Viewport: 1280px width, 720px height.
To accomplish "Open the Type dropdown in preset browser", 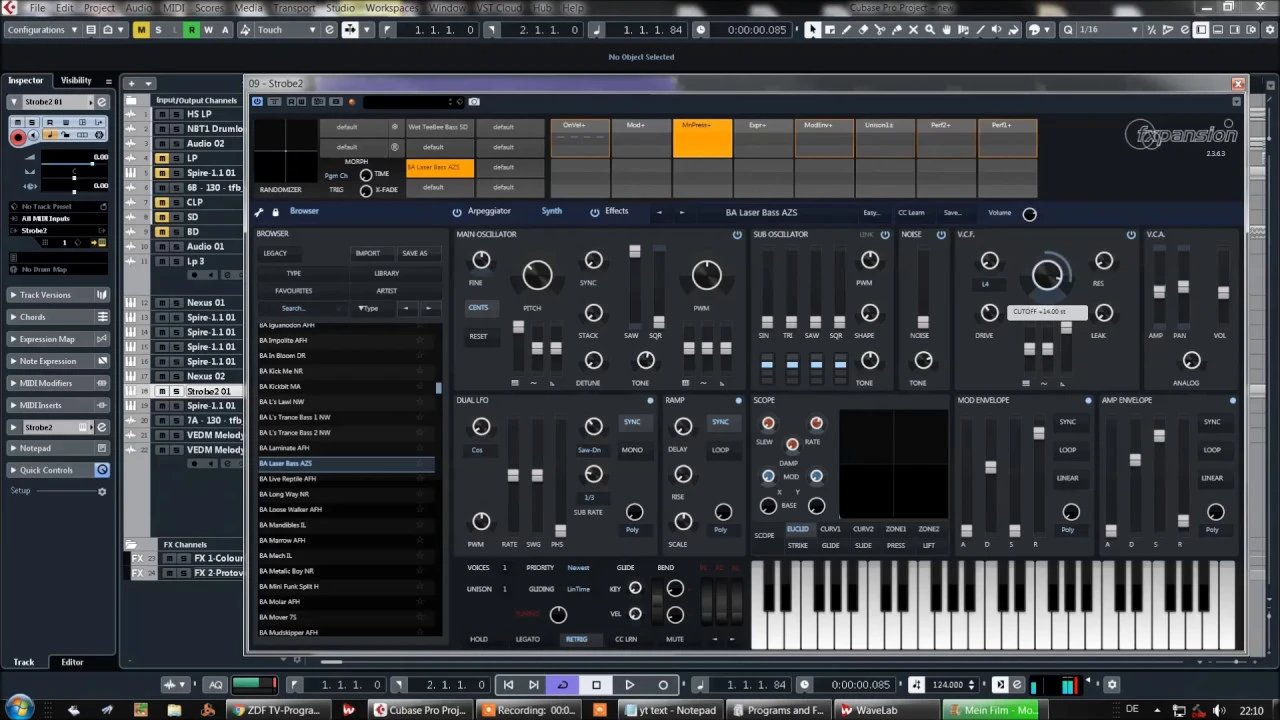I will (x=369, y=308).
